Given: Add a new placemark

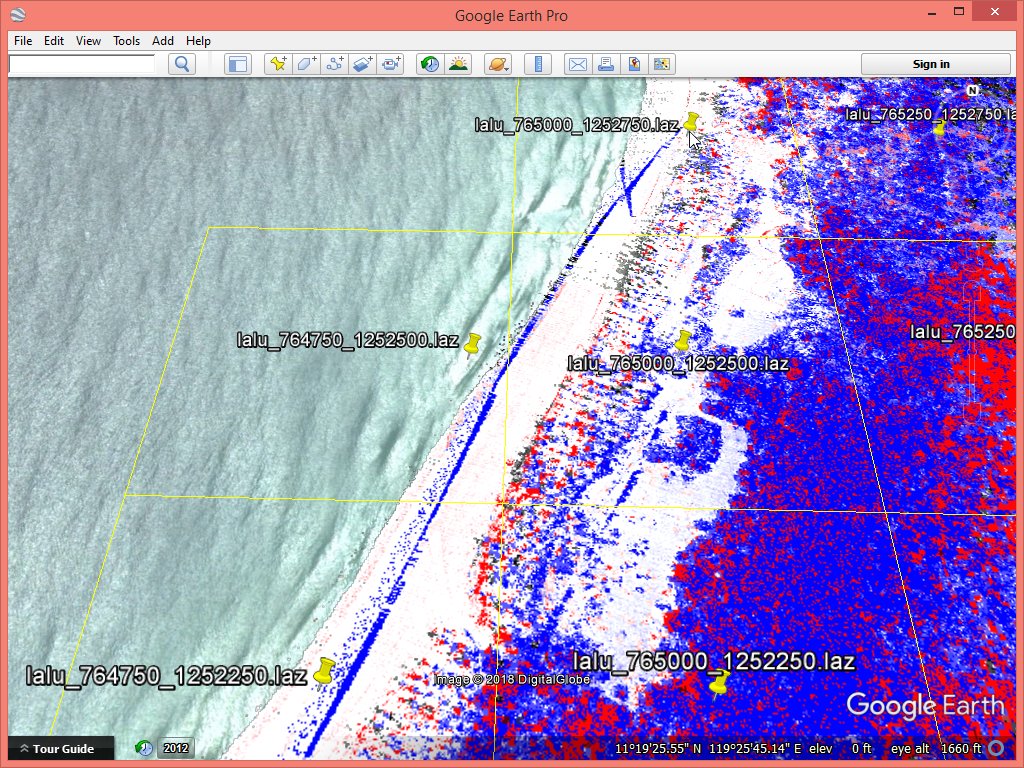Looking at the screenshot, I should pyautogui.click(x=278, y=64).
